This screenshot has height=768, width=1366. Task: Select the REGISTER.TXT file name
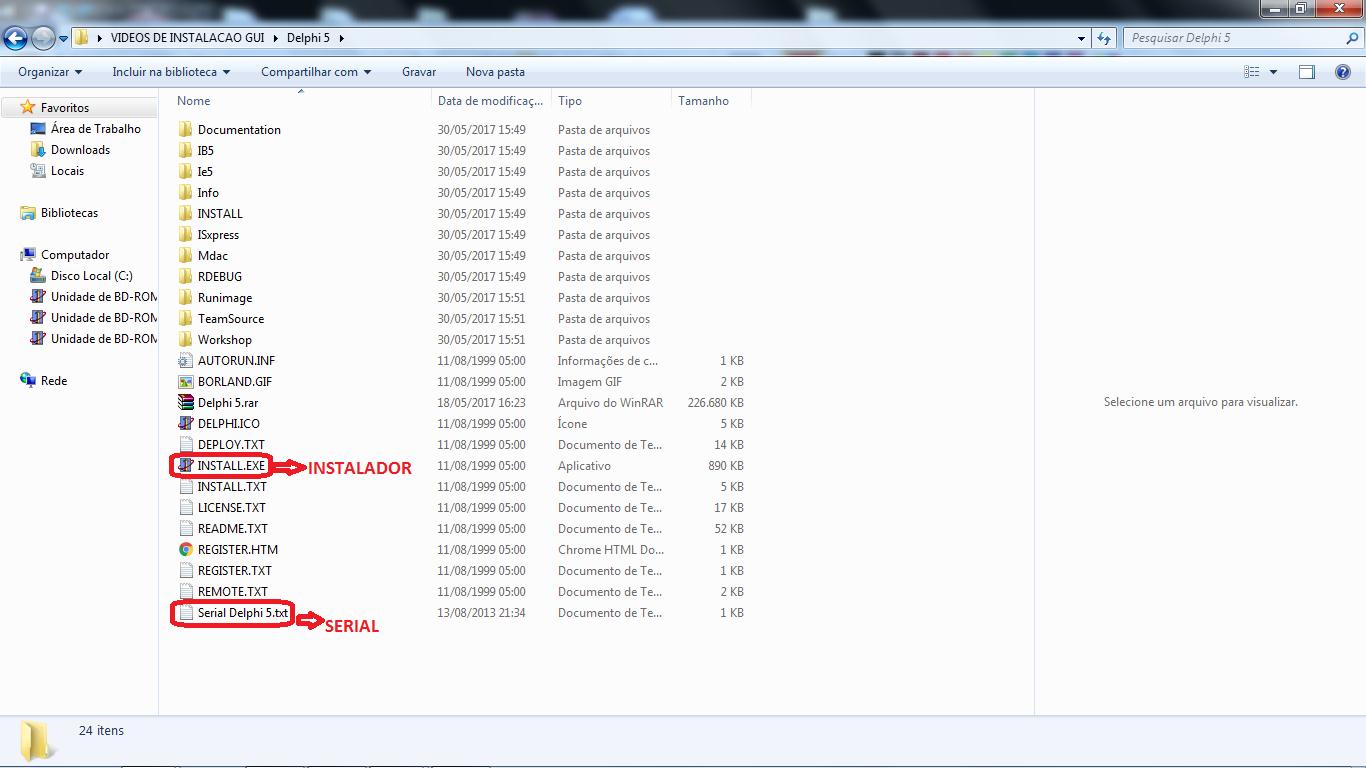pyautogui.click(x=235, y=570)
